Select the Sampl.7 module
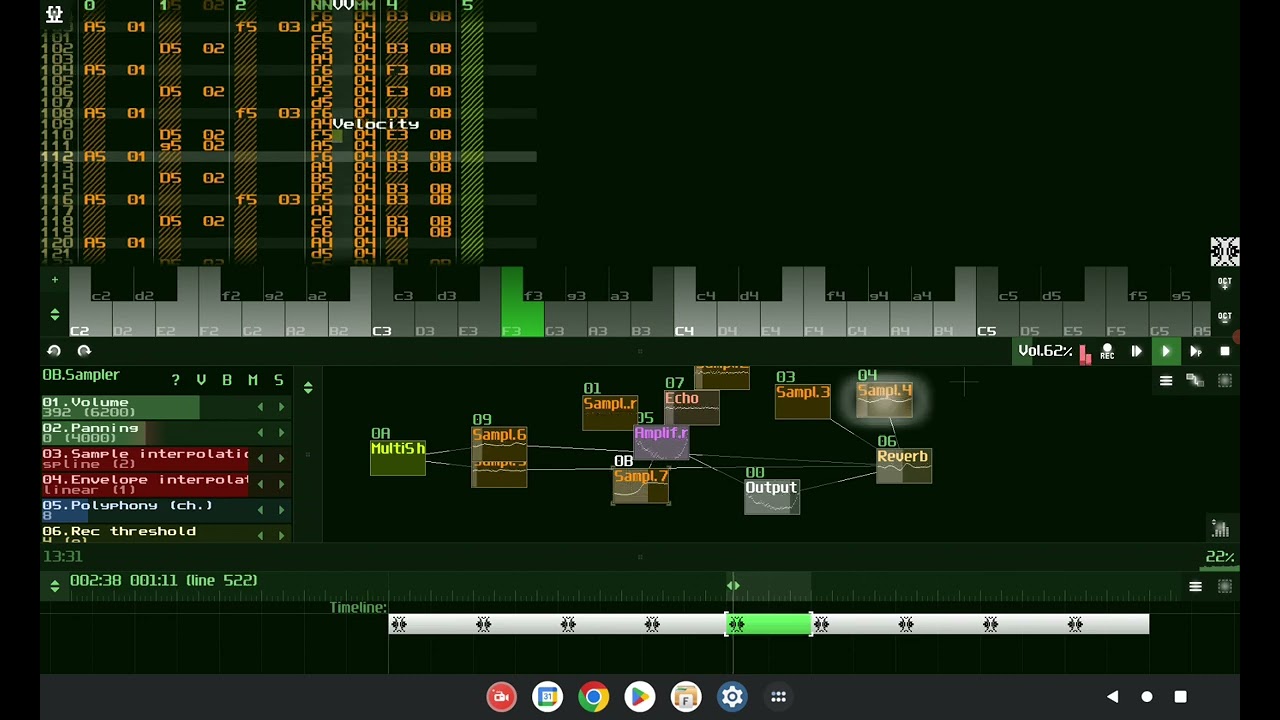The width and height of the screenshot is (1280, 720). [641, 486]
